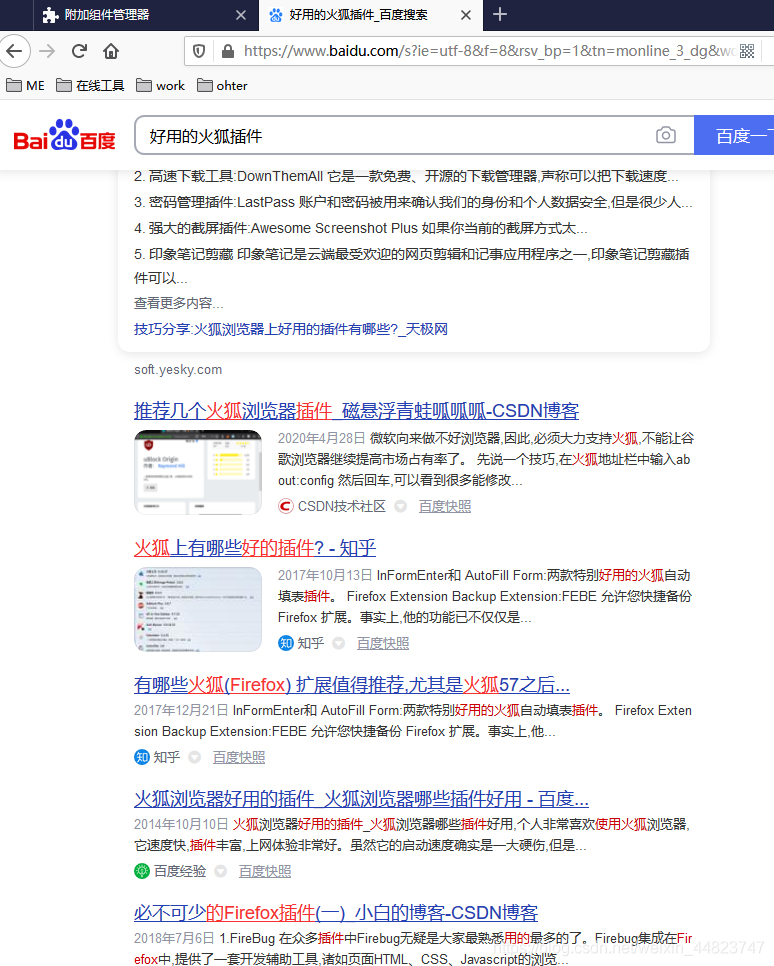Image resolution: width=774 pixels, height=966 pixels.
Task: Open 百度快照 for the 2017年10月13日 result
Action: click(x=383, y=643)
